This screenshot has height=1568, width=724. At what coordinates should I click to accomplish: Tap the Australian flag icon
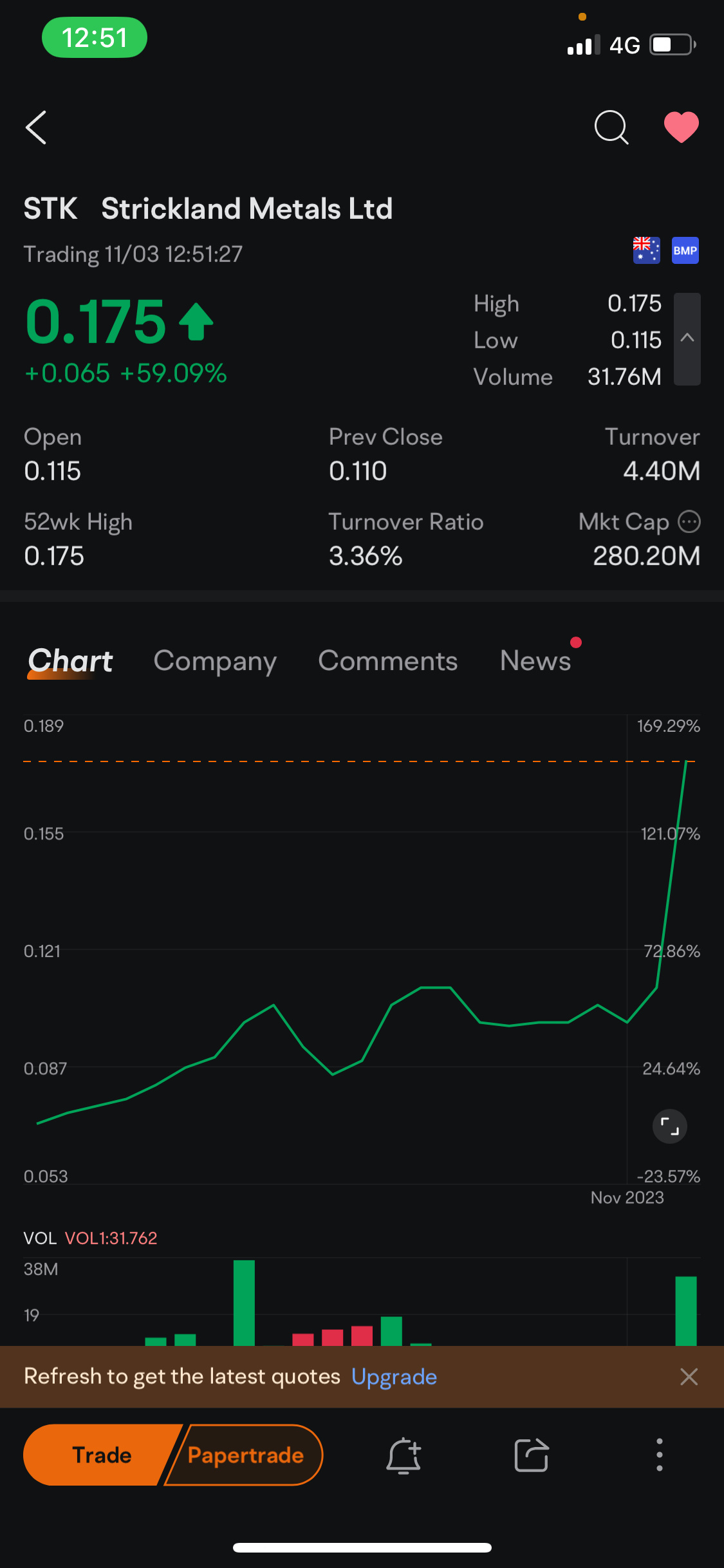[x=646, y=250]
